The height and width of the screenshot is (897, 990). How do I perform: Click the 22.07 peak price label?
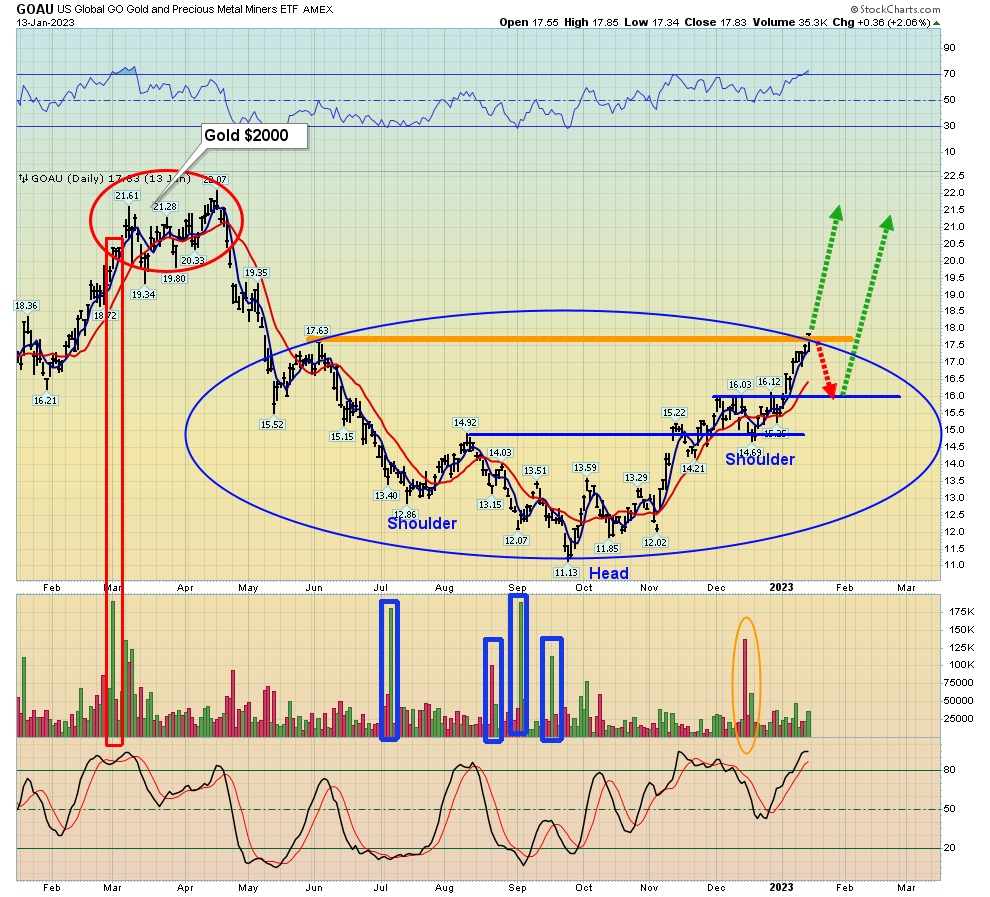click(215, 180)
